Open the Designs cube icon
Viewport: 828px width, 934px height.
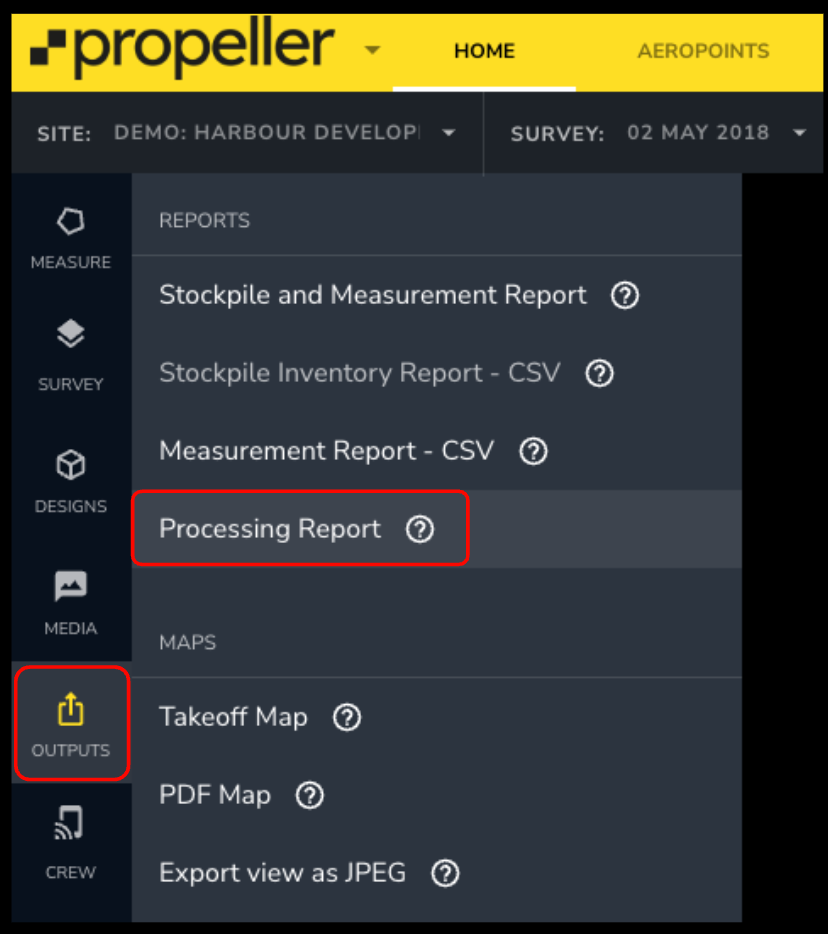click(x=70, y=466)
